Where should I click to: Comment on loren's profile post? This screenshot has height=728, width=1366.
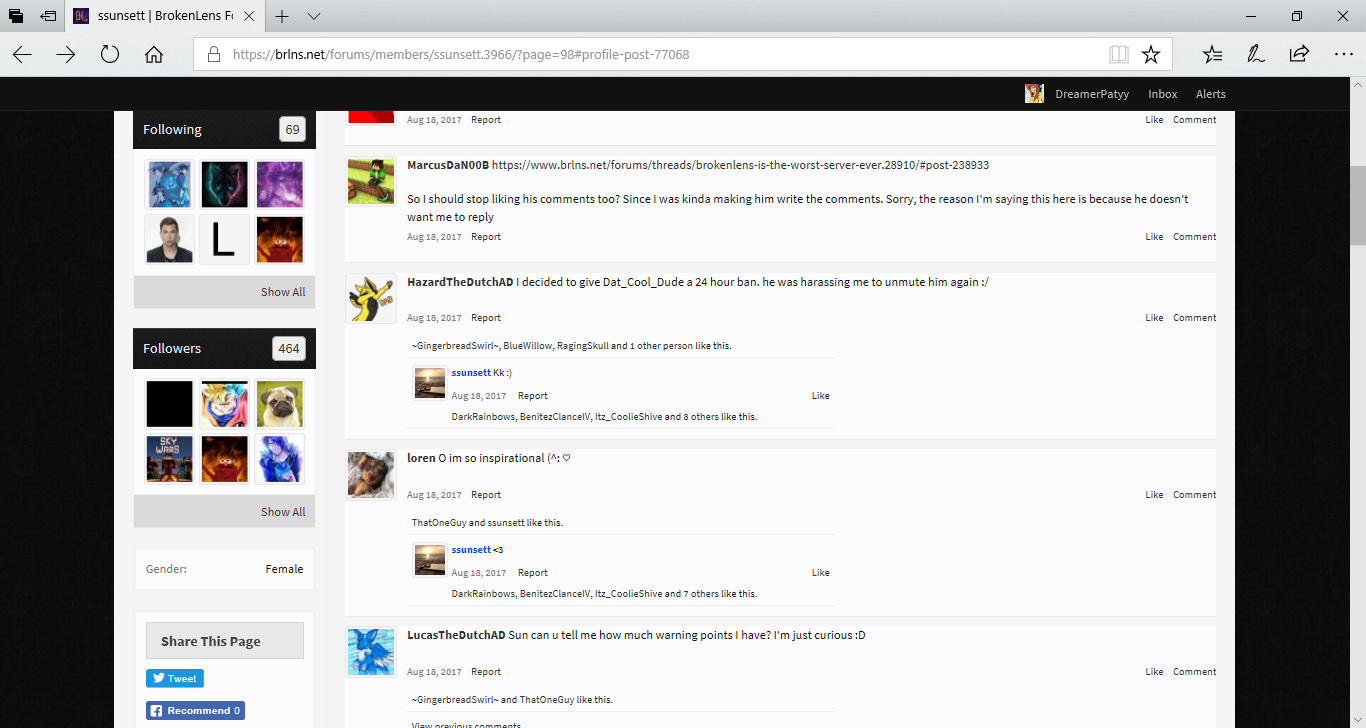point(1195,495)
